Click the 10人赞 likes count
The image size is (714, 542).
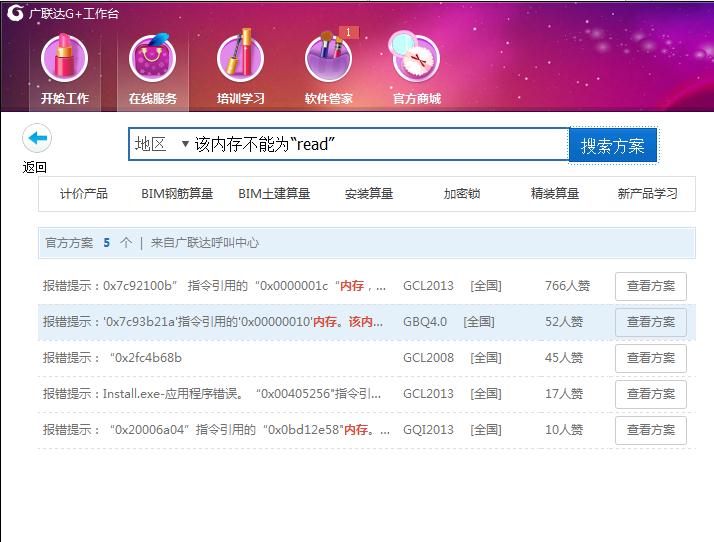(x=564, y=430)
